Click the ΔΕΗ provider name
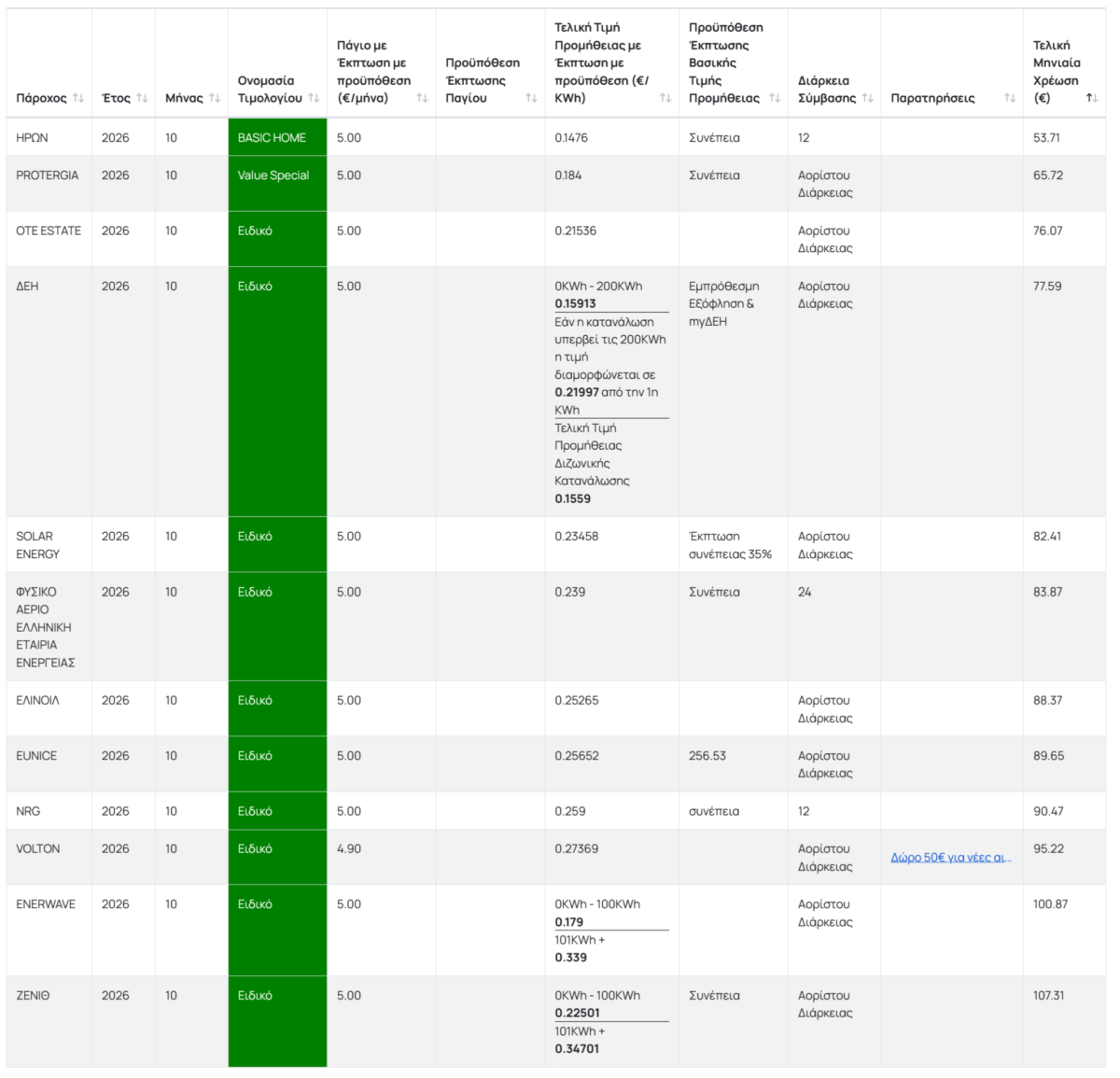Viewport: 1120px width, 1078px height. [27, 287]
